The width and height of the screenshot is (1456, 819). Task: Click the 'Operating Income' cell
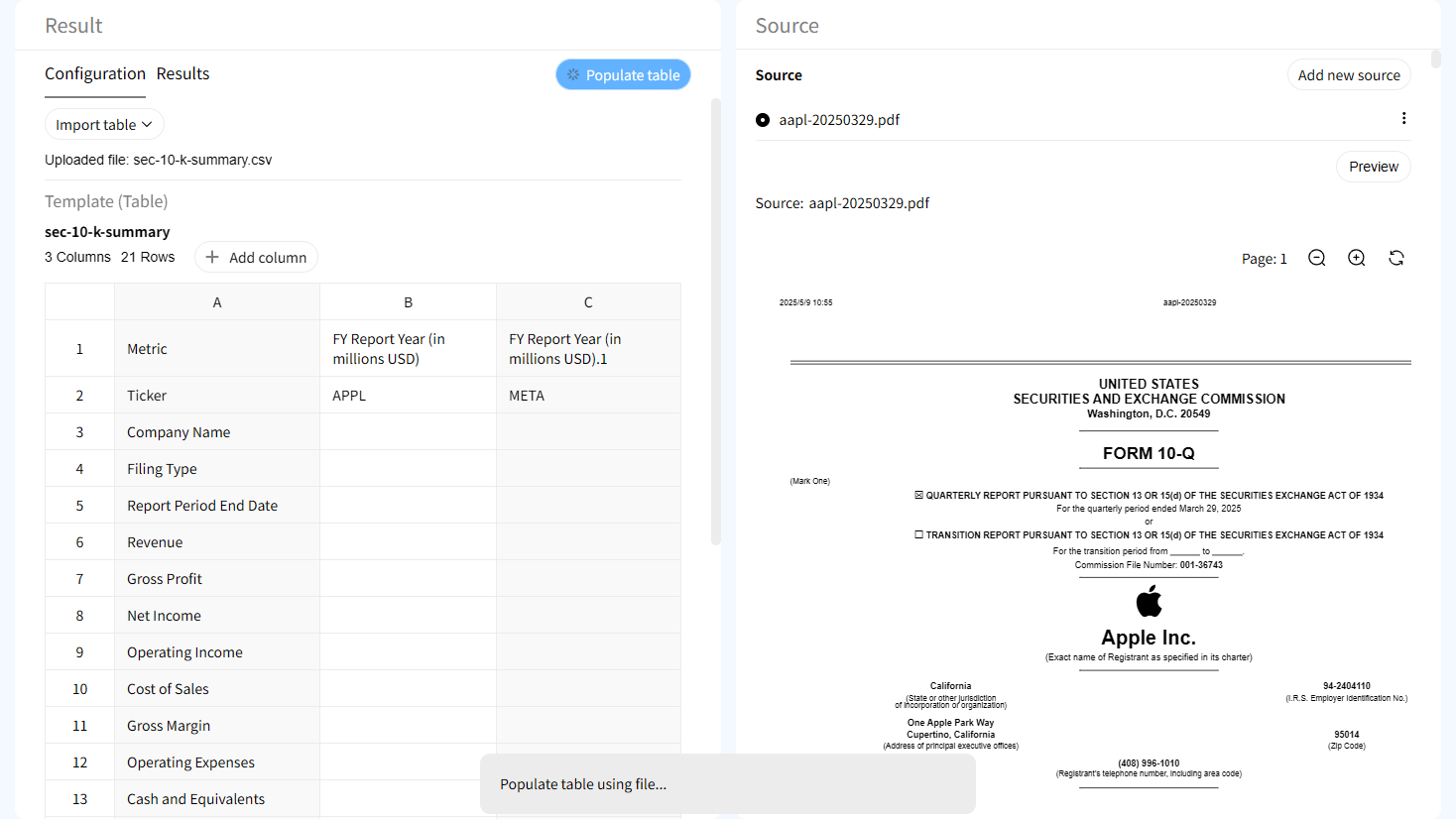217,652
